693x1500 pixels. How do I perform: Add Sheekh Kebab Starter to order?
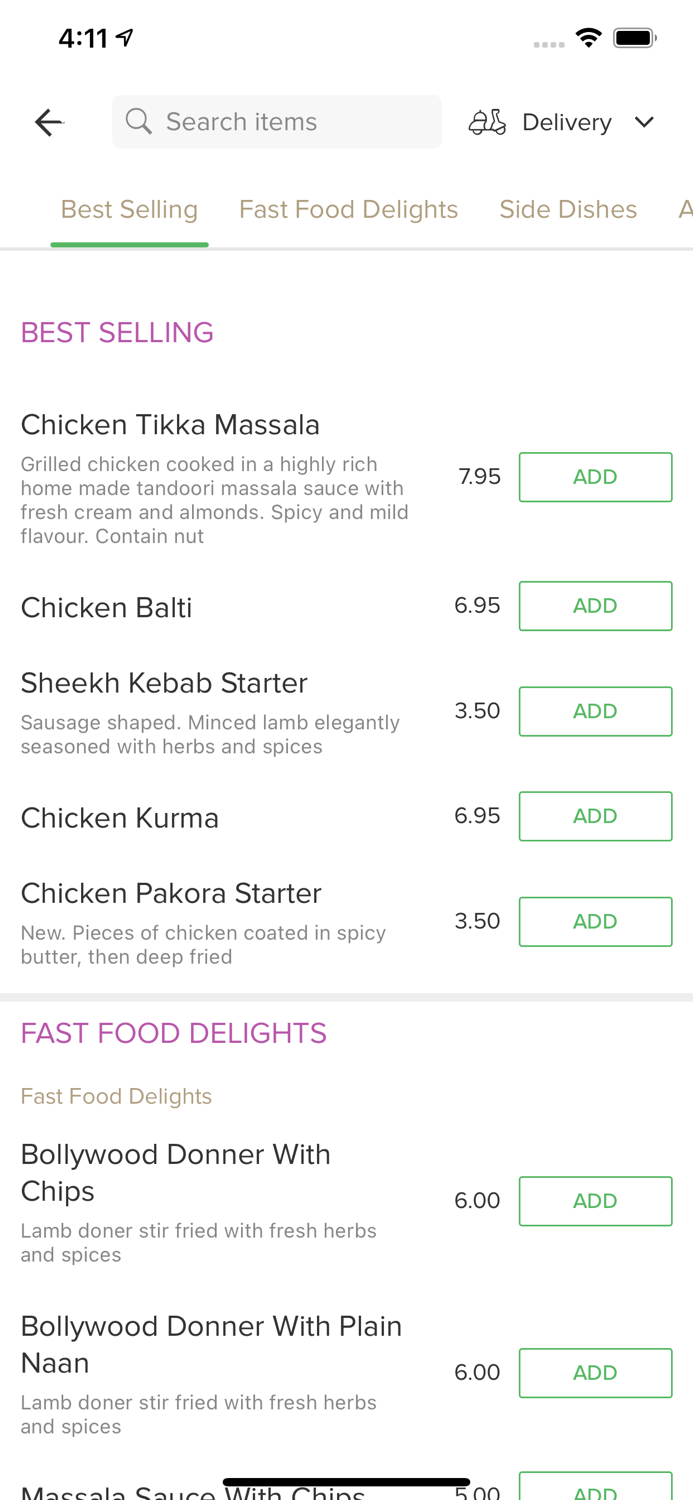(x=595, y=711)
